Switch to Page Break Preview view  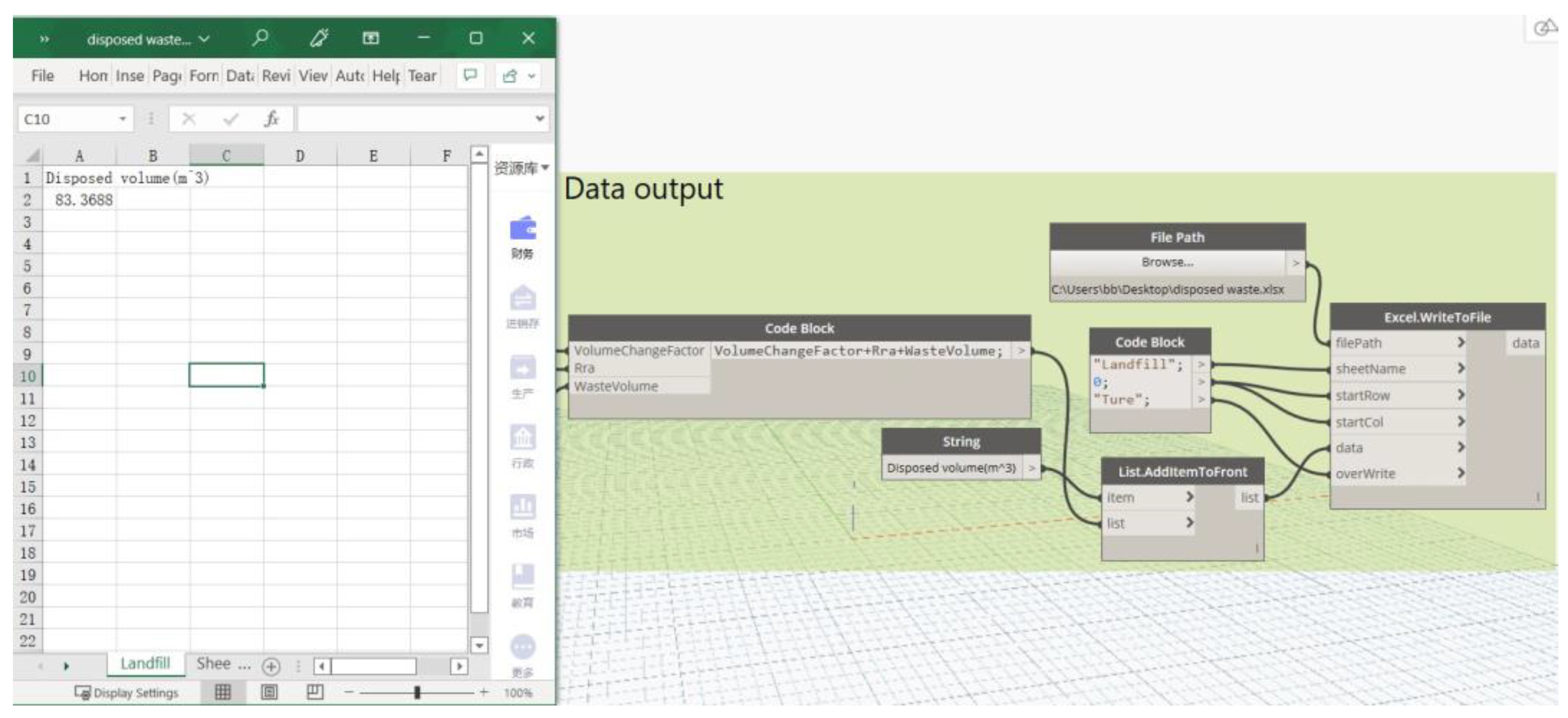pyautogui.click(x=314, y=692)
